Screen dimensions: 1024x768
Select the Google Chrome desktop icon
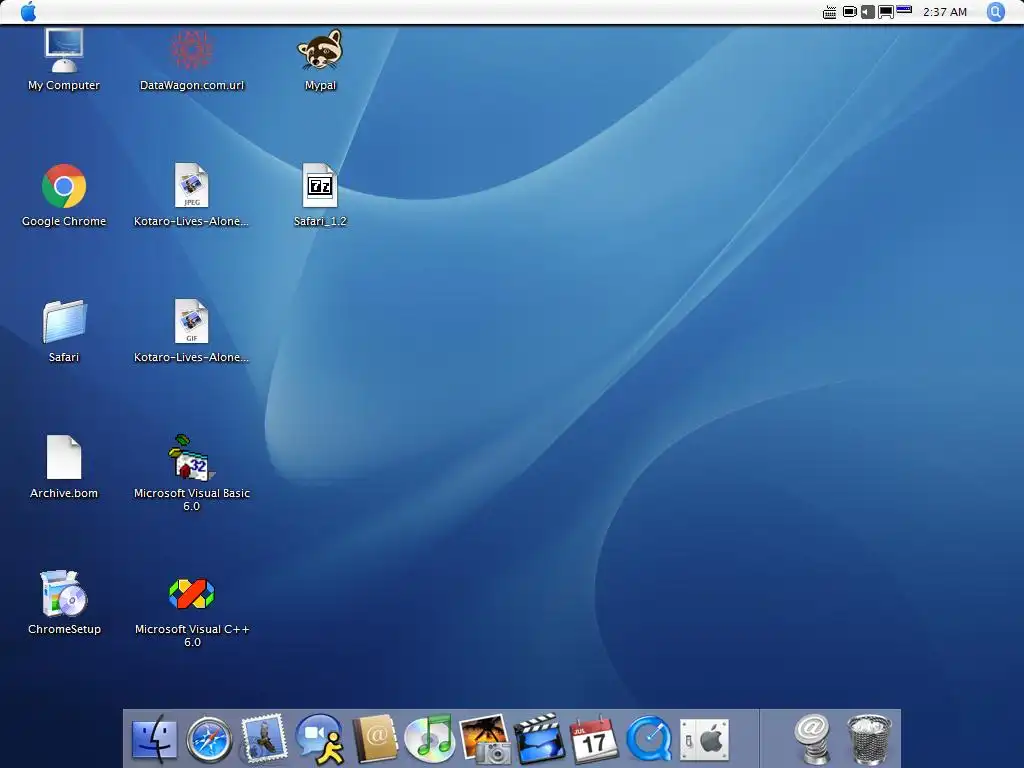pos(64,186)
